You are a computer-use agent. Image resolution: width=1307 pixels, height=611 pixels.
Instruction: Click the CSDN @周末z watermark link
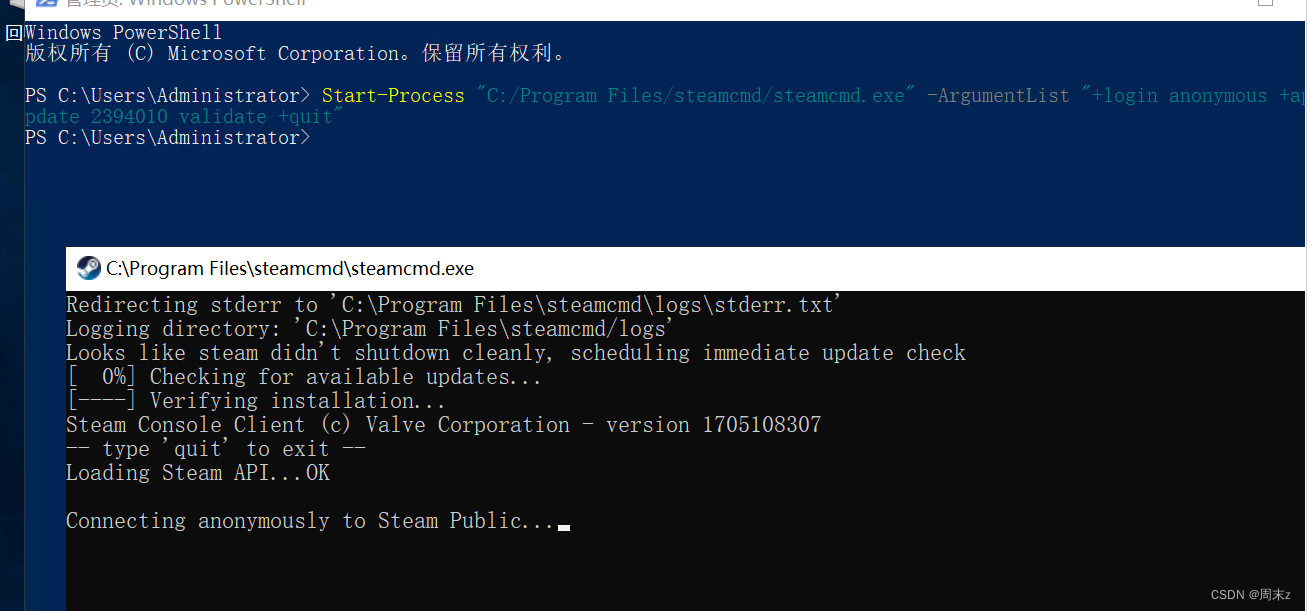(1249, 594)
